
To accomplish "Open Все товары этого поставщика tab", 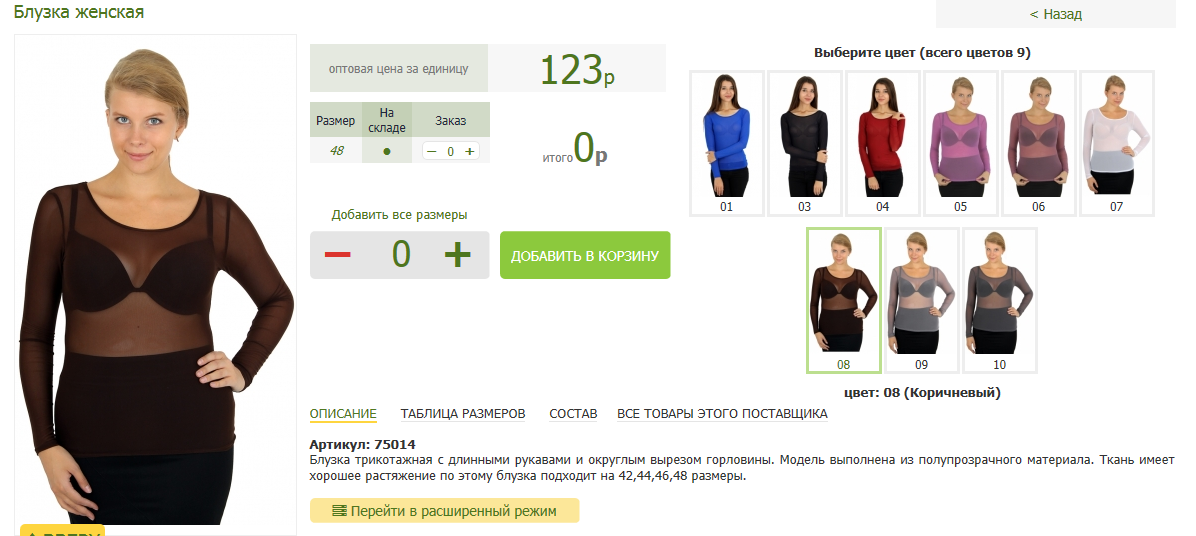I will click(x=722, y=414).
